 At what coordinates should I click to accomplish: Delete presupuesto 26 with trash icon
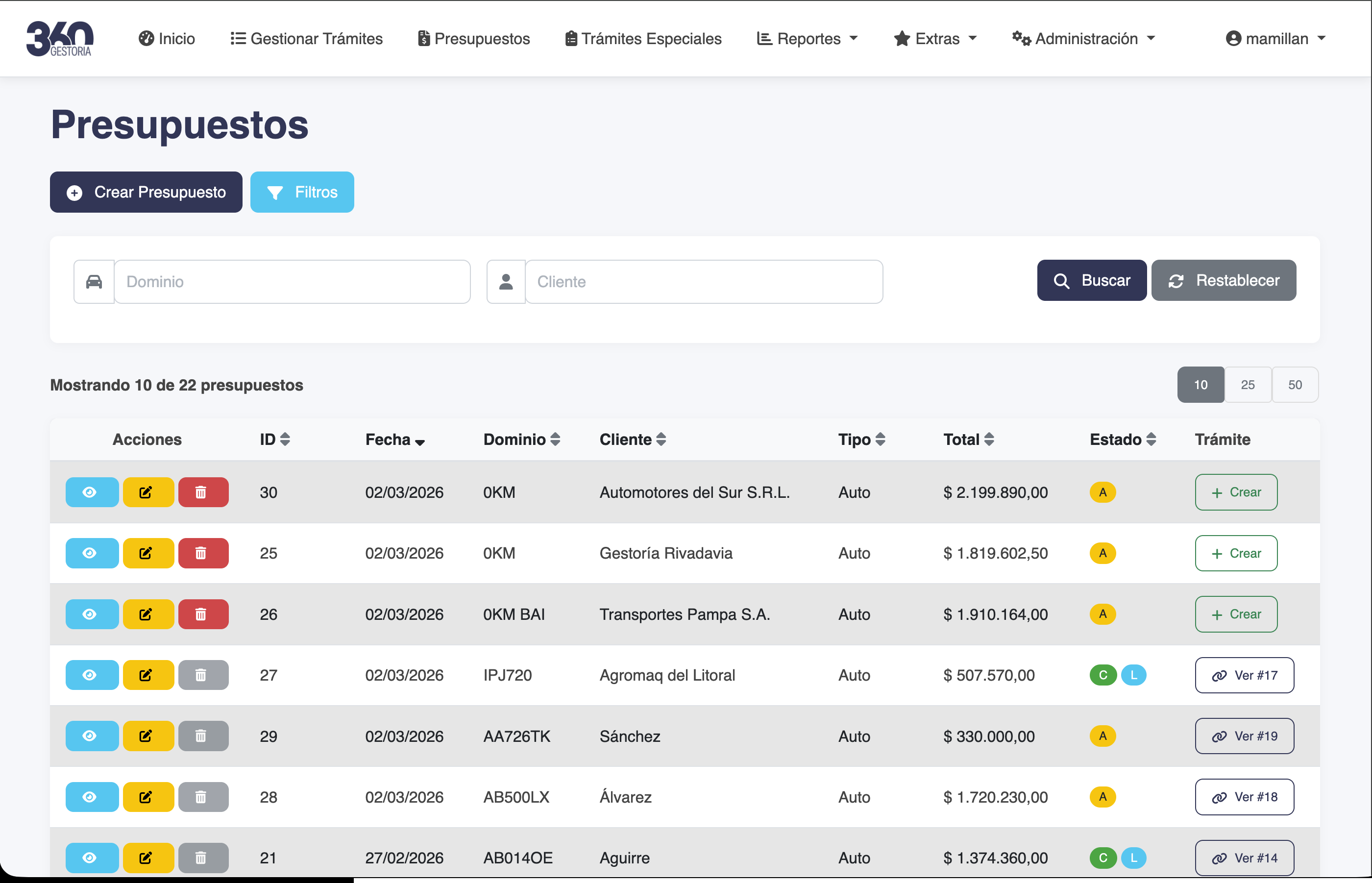(x=203, y=614)
